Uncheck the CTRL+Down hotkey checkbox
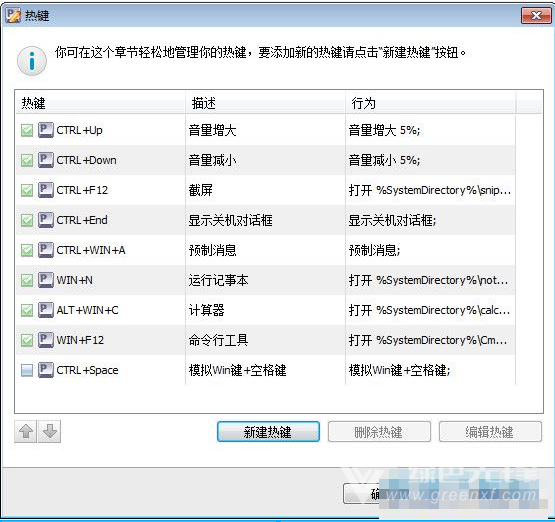 tap(27, 160)
